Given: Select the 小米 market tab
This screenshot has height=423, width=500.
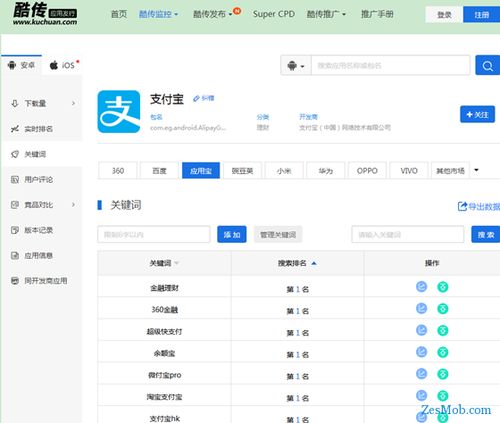Looking at the screenshot, I should [x=284, y=171].
